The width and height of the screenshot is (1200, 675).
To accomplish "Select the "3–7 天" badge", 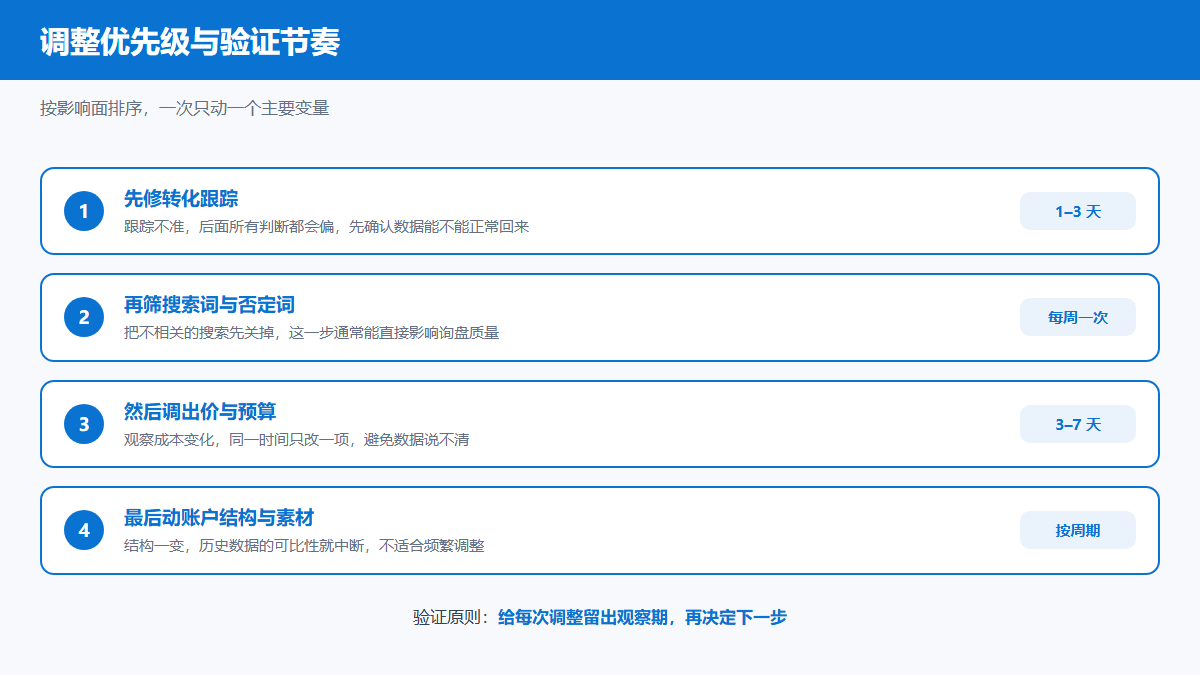I will 1078,424.
